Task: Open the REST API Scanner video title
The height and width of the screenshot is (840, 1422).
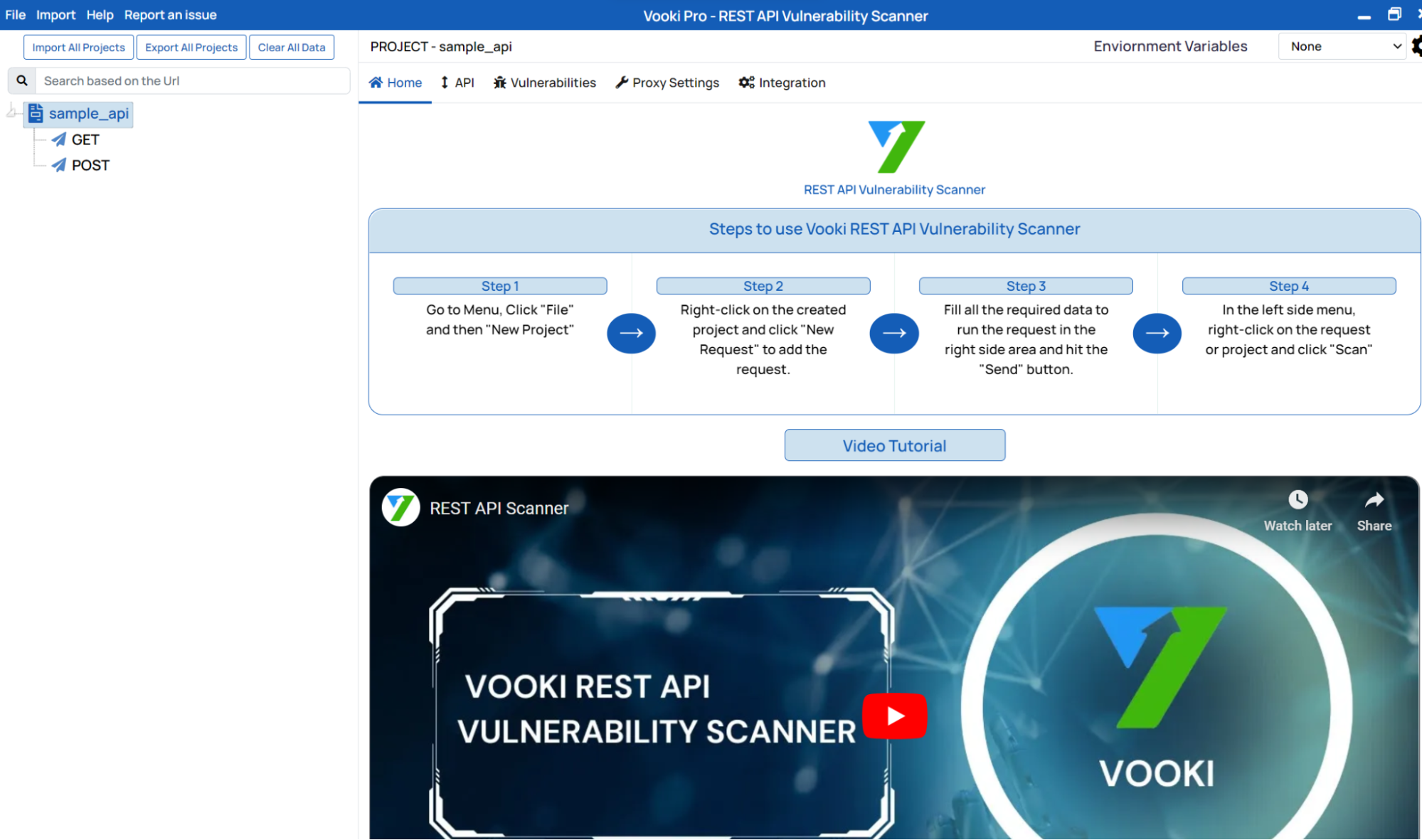Action: point(499,508)
